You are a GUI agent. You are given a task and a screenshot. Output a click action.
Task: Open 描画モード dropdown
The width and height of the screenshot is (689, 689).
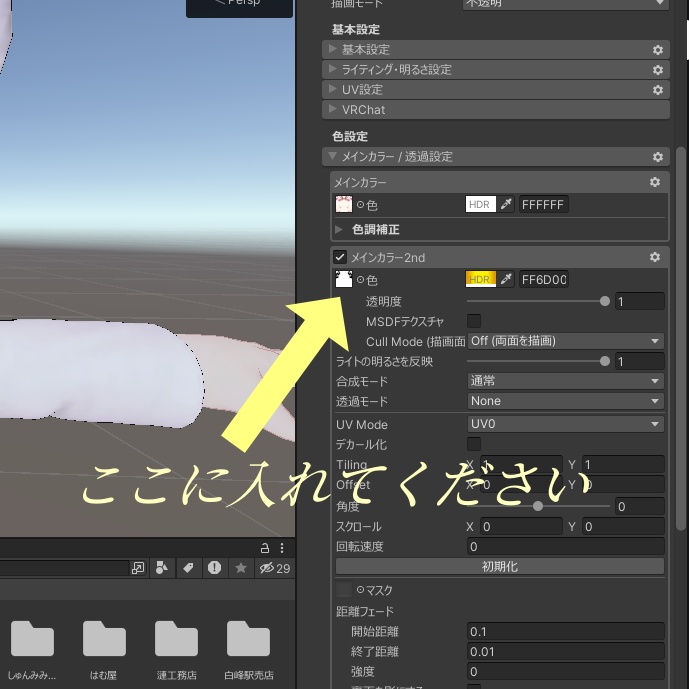coord(566,4)
